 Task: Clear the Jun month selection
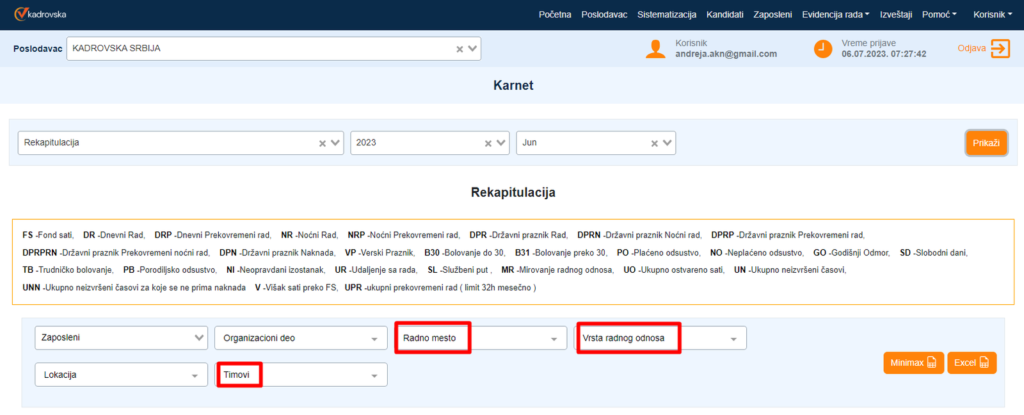point(653,143)
